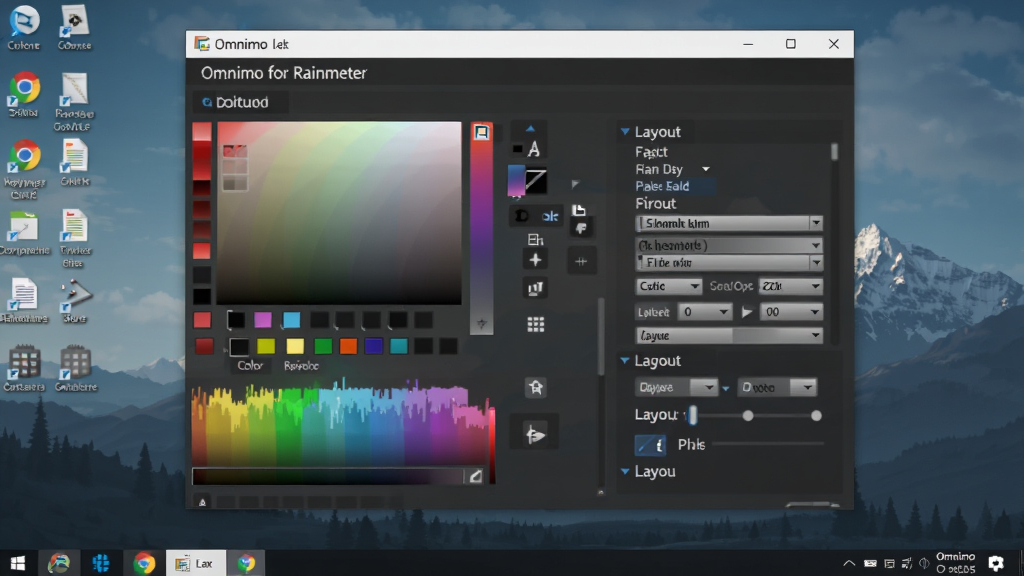Image resolution: width=1024 pixels, height=576 pixels.
Task: Open the 00 dropdown
Action: pos(792,312)
